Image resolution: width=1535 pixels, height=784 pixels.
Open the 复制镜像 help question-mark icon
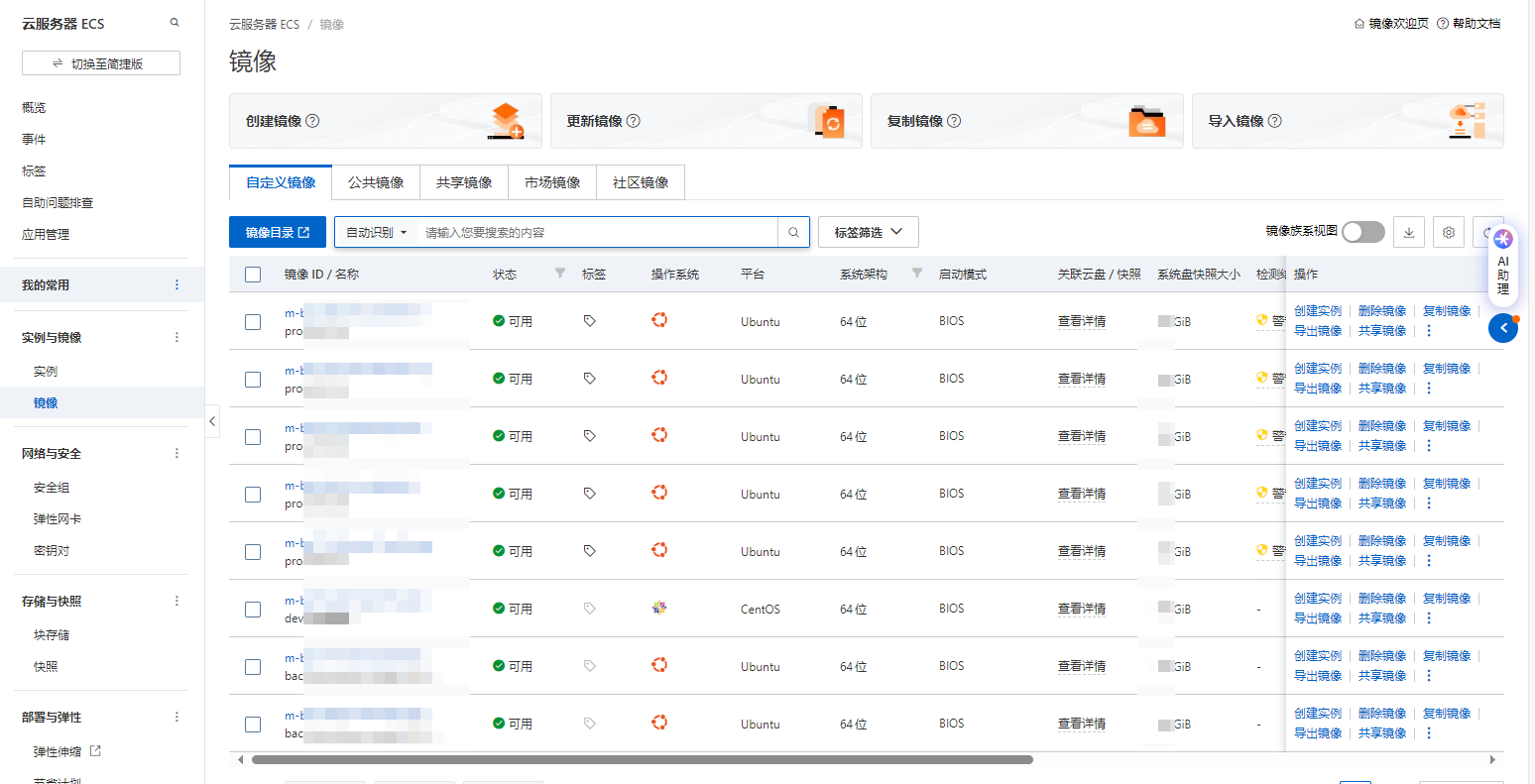tap(954, 121)
